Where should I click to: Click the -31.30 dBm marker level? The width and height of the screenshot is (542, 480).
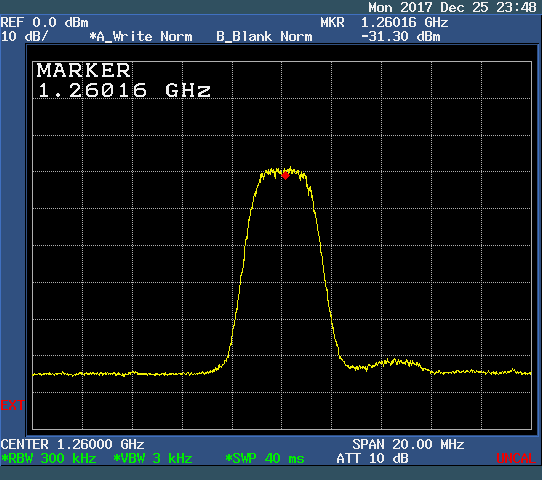[401, 36]
